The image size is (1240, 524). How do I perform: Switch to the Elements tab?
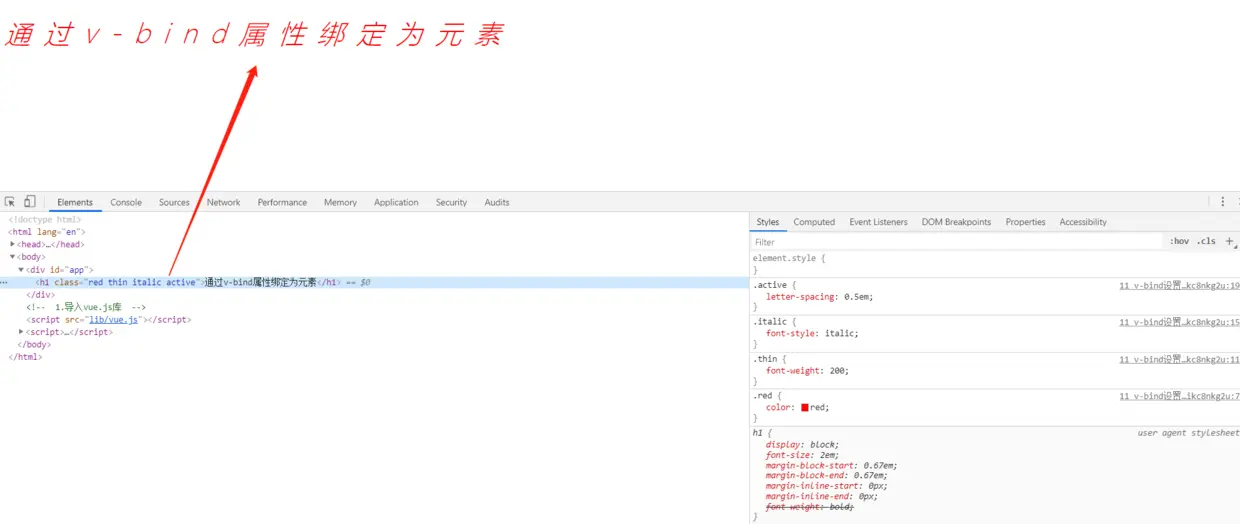tap(75, 202)
